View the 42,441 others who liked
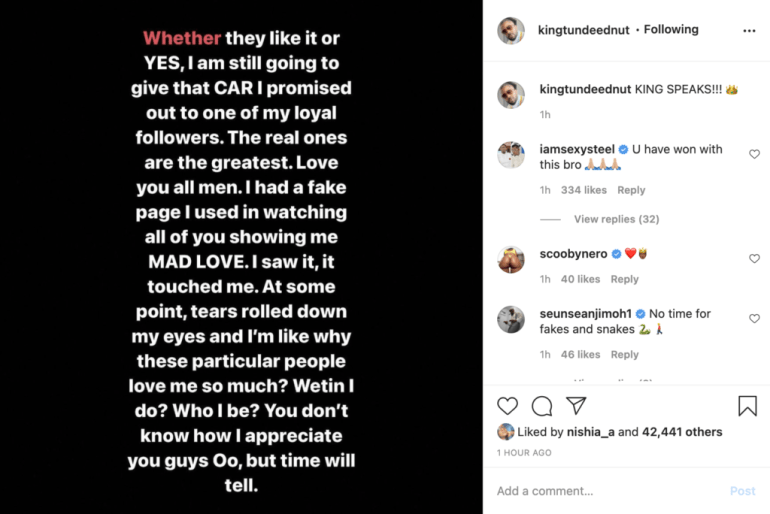Image resolution: width=770 pixels, height=514 pixels. 683,432
